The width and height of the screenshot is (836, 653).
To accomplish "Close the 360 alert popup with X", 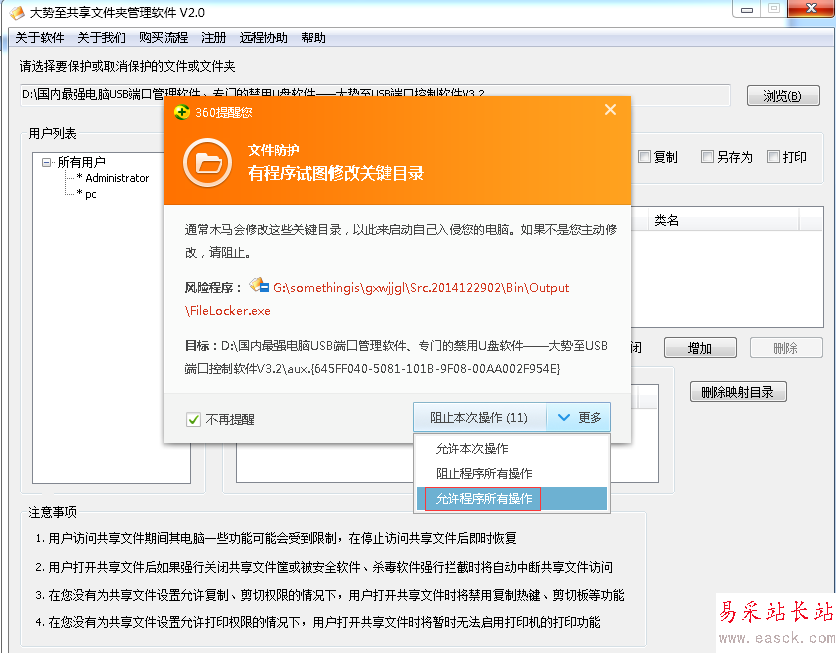I will (x=610, y=110).
